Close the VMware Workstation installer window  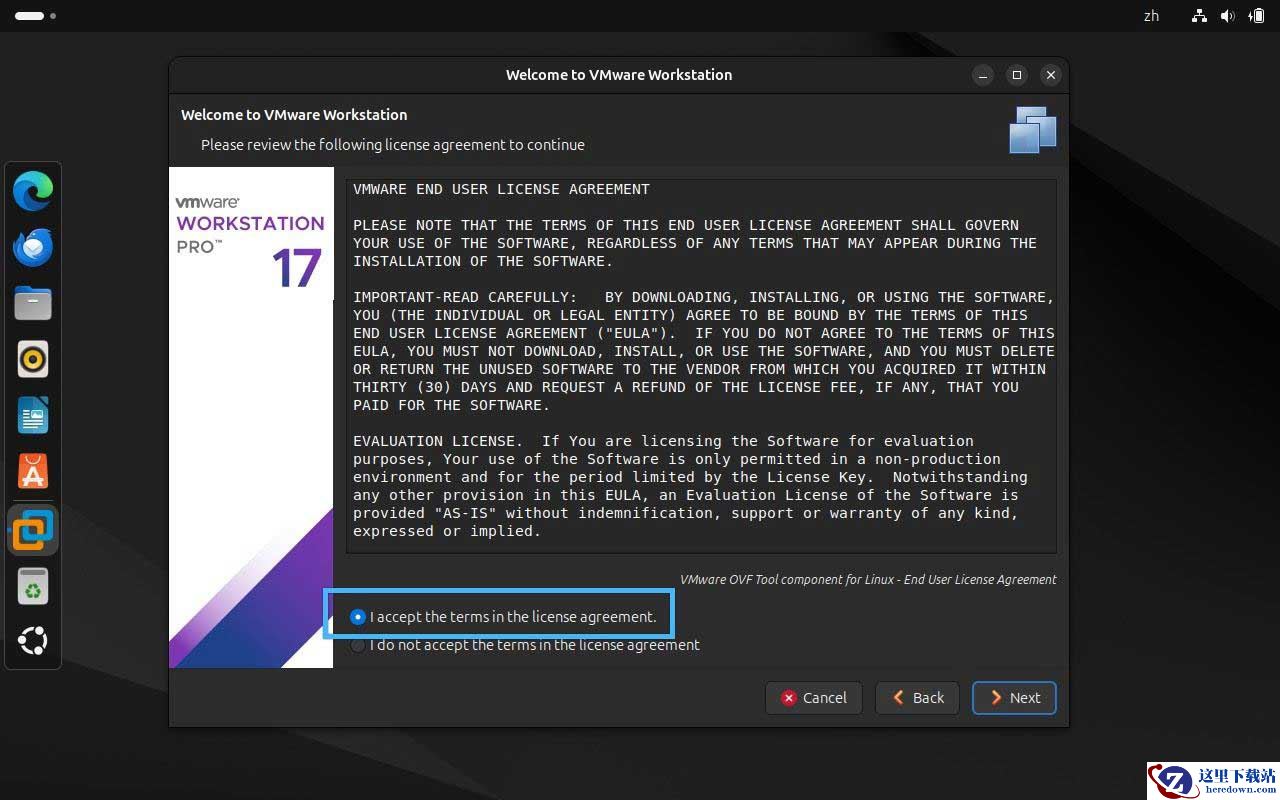tap(1050, 75)
